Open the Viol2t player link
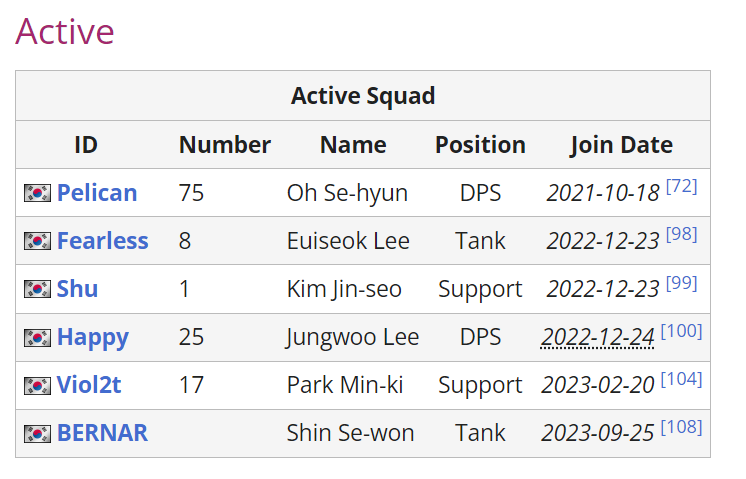Image resolution: width=746 pixels, height=479 pixels. click(89, 385)
